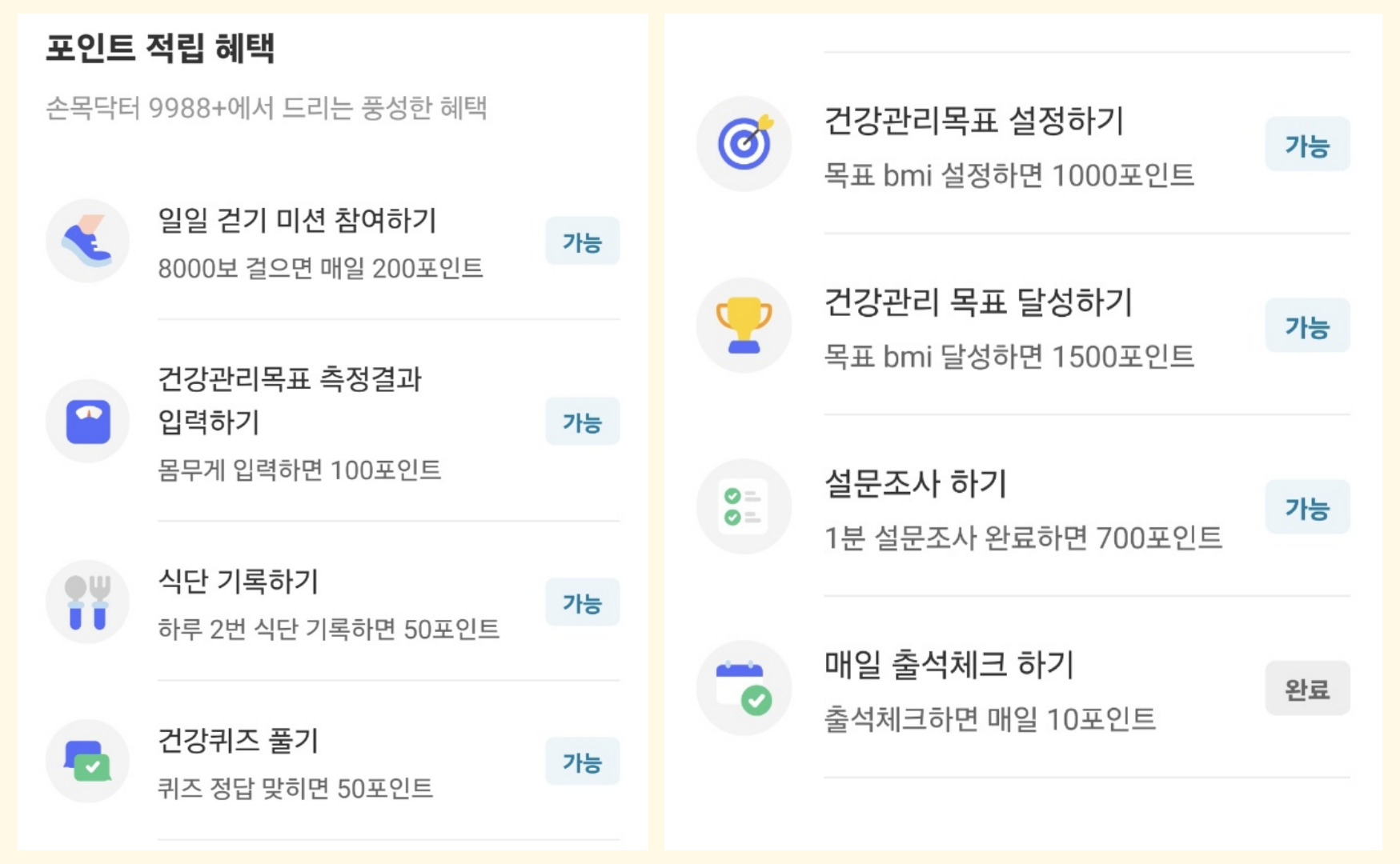Screen dimensions: 1400x864
Task: Click 가능 button for 일일 걷기 미션 참여하기
Action: [x=582, y=240]
